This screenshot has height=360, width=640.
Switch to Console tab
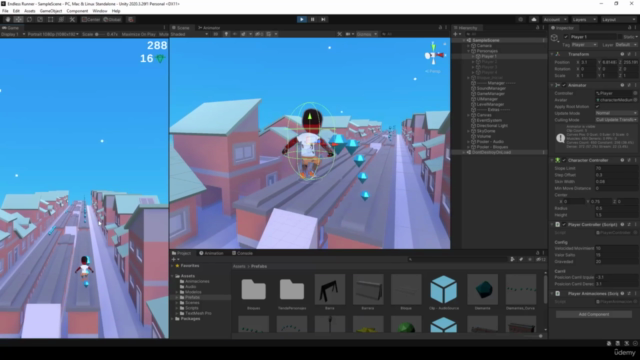click(242, 253)
